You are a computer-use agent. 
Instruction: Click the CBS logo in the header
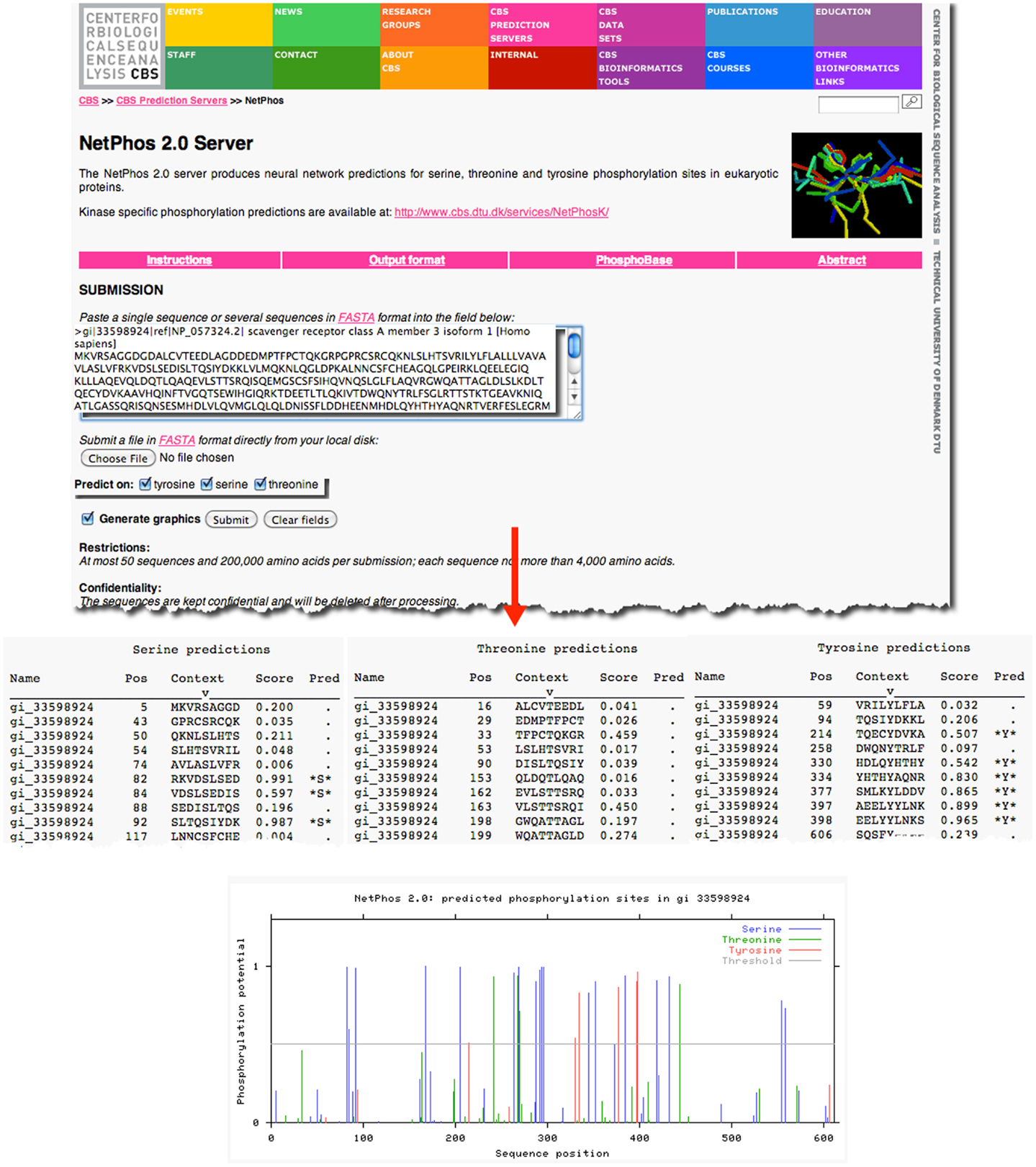pos(122,45)
